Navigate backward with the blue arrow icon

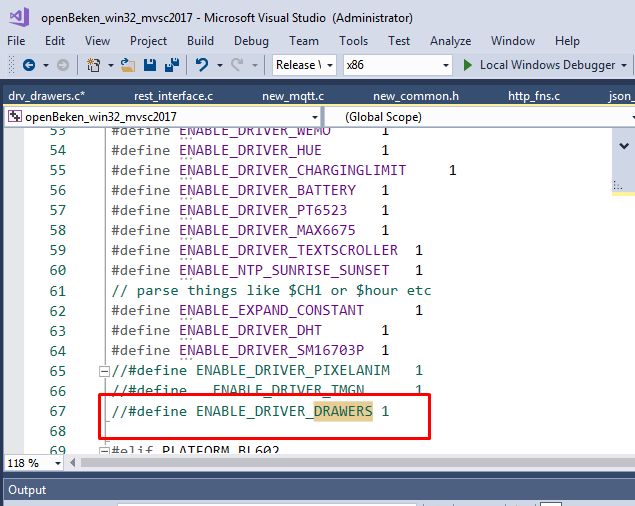[29, 65]
